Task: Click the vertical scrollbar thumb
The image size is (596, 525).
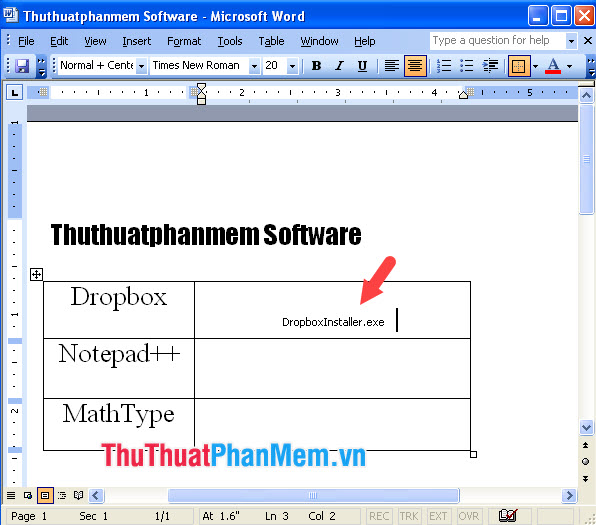Action: click(586, 160)
